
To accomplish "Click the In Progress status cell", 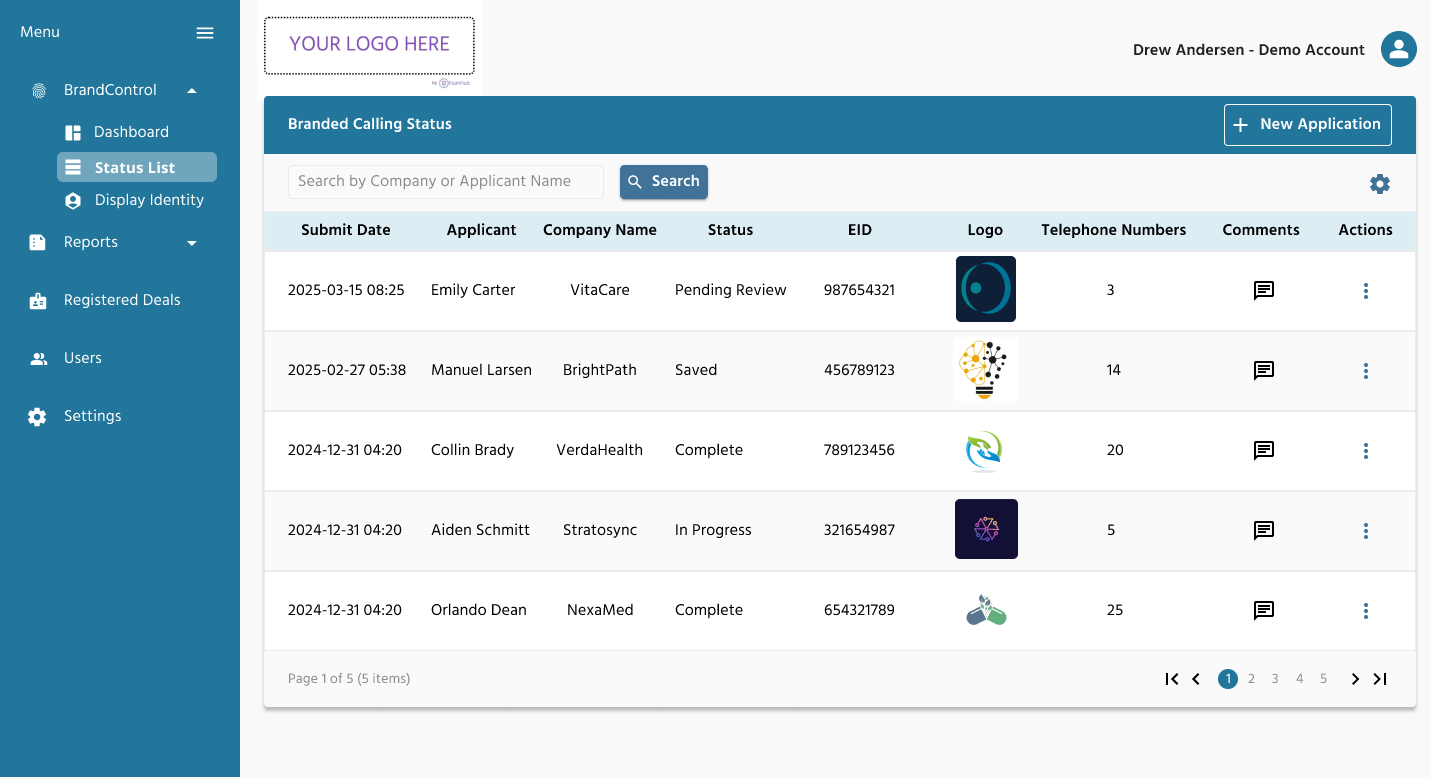I will pyautogui.click(x=713, y=530).
